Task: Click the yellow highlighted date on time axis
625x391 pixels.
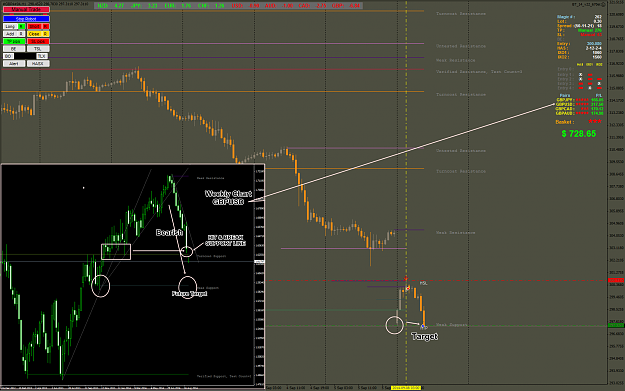Action: (x=406, y=387)
